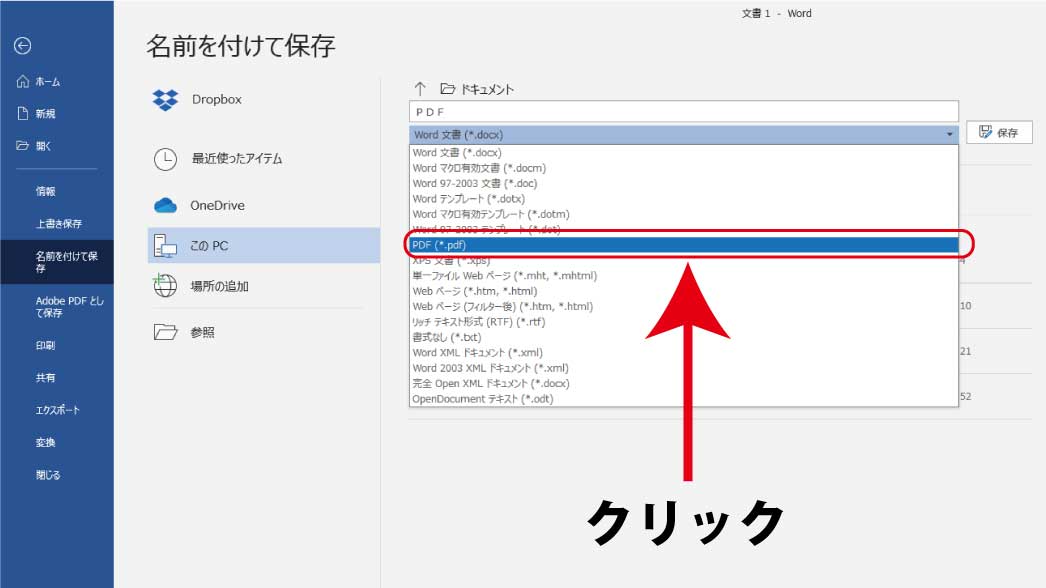Viewport: 1046px width, 588px height.
Task: Choose Adobe PDF として保存
Action: pyautogui.click(x=69, y=306)
